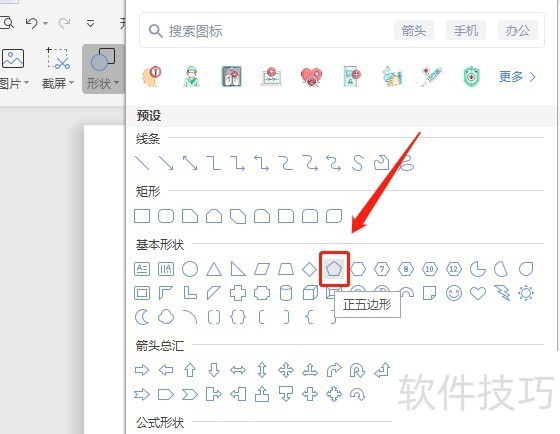Choose the lightning bolt shape

point(502,293)
